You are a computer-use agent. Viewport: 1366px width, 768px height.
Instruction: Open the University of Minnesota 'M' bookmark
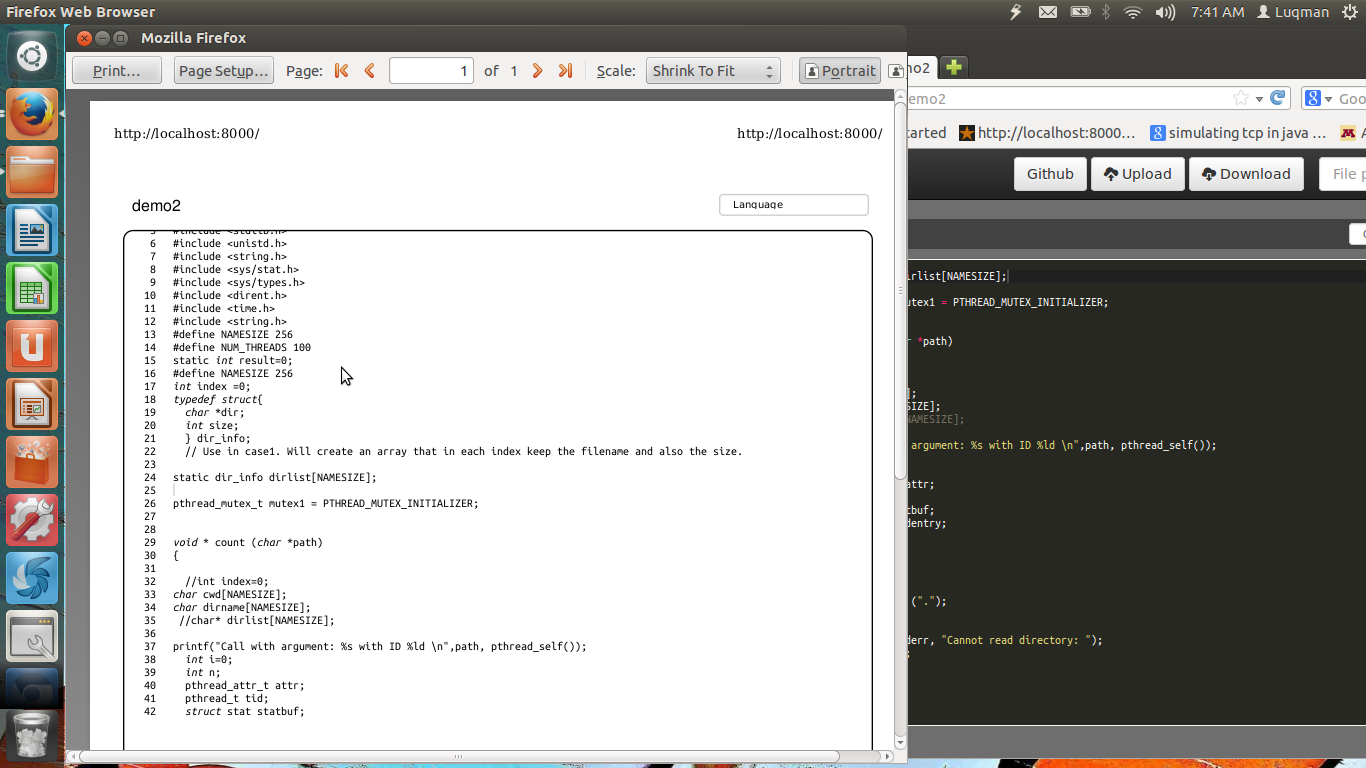click(x=1348, y=133)
